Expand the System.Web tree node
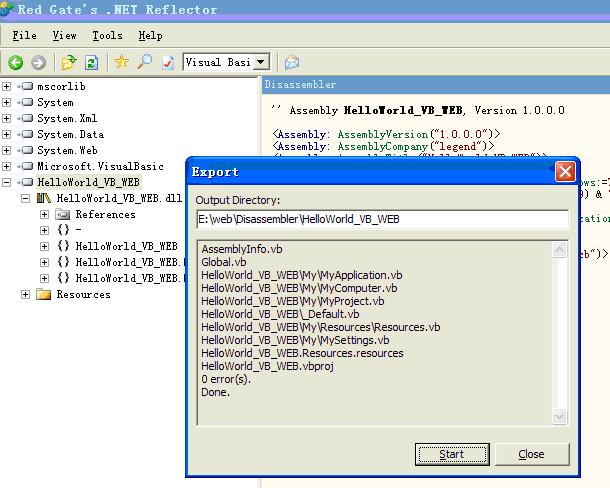Screen dimensions: 610x488 [x=6, y=150]
